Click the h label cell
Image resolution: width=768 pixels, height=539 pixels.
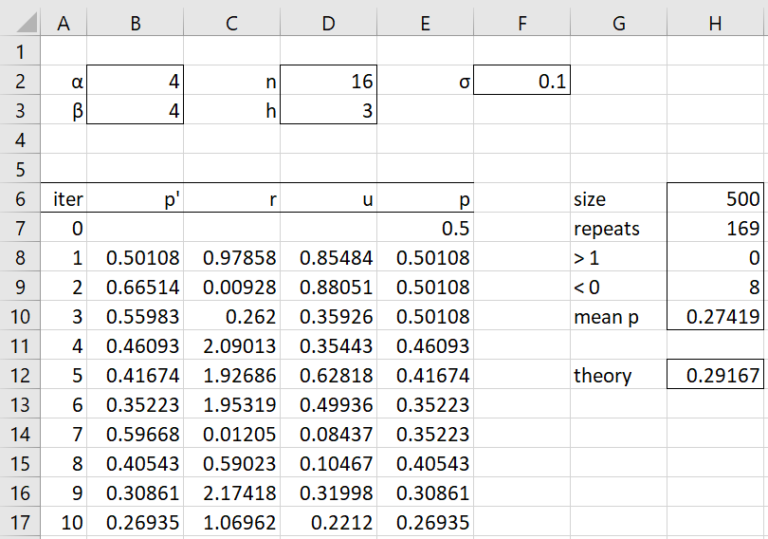[232, 110]
